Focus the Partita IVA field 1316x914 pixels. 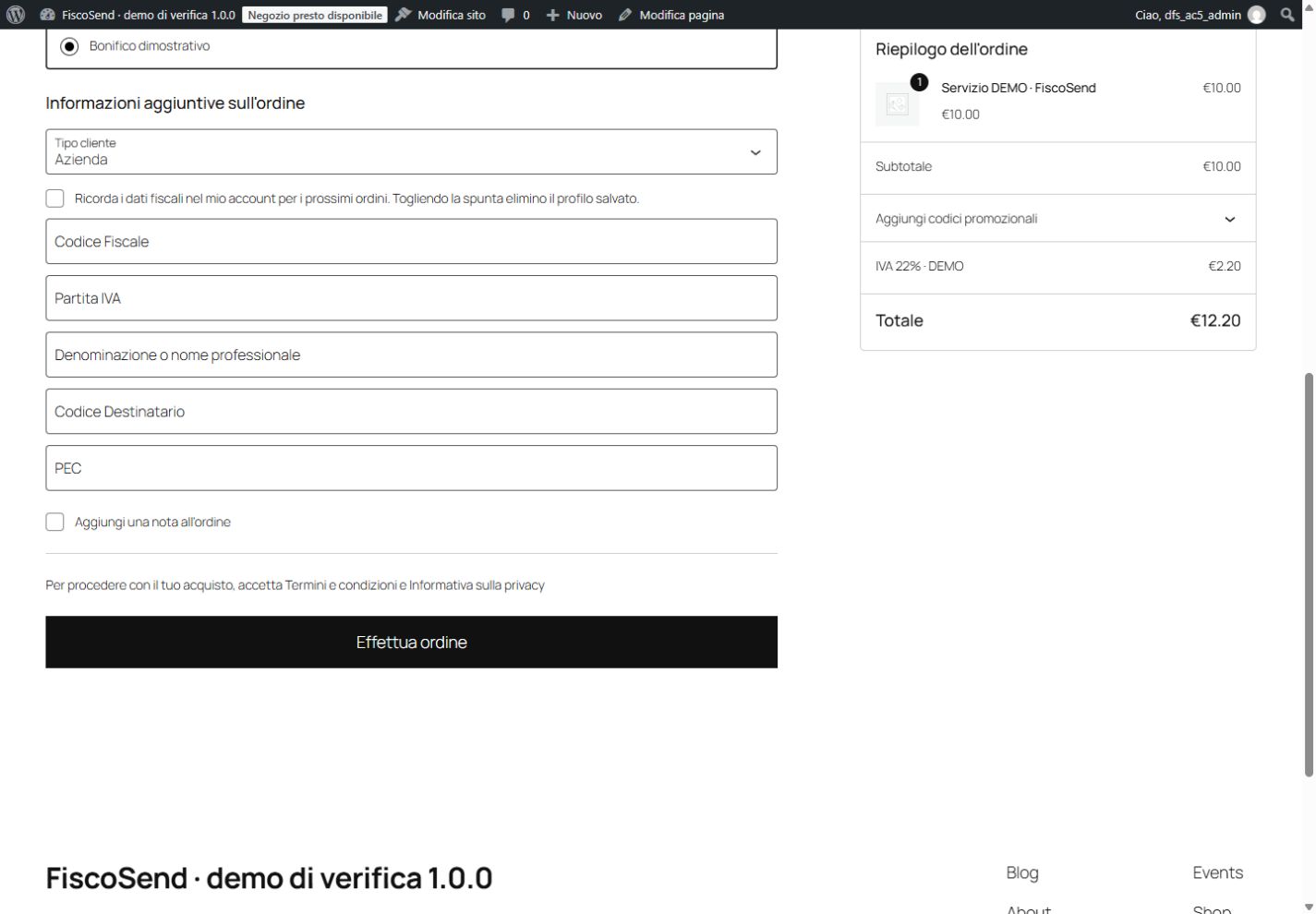click(411, 298)
